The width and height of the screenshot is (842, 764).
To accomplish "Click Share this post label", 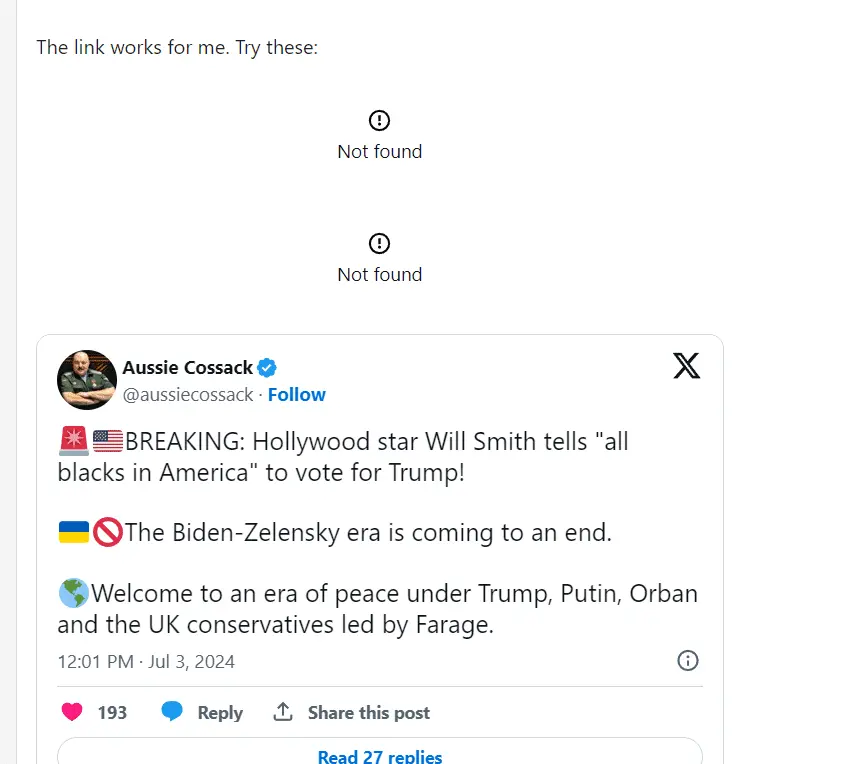I will coord(368,712).
